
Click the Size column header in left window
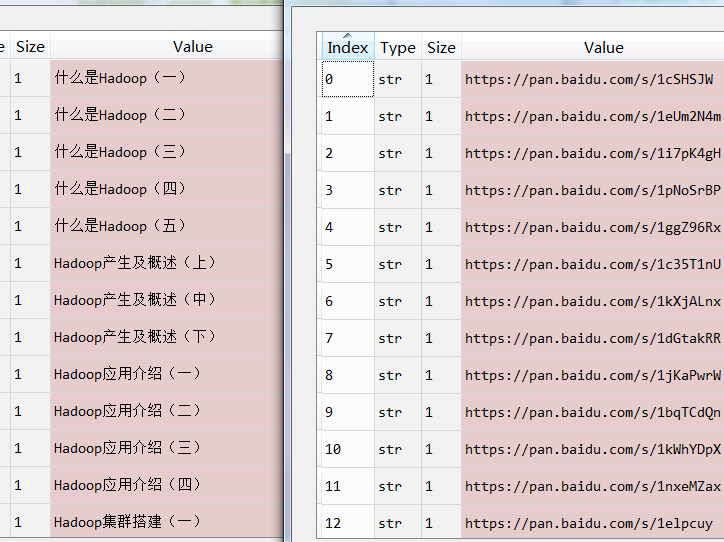(x=30, y=46)
